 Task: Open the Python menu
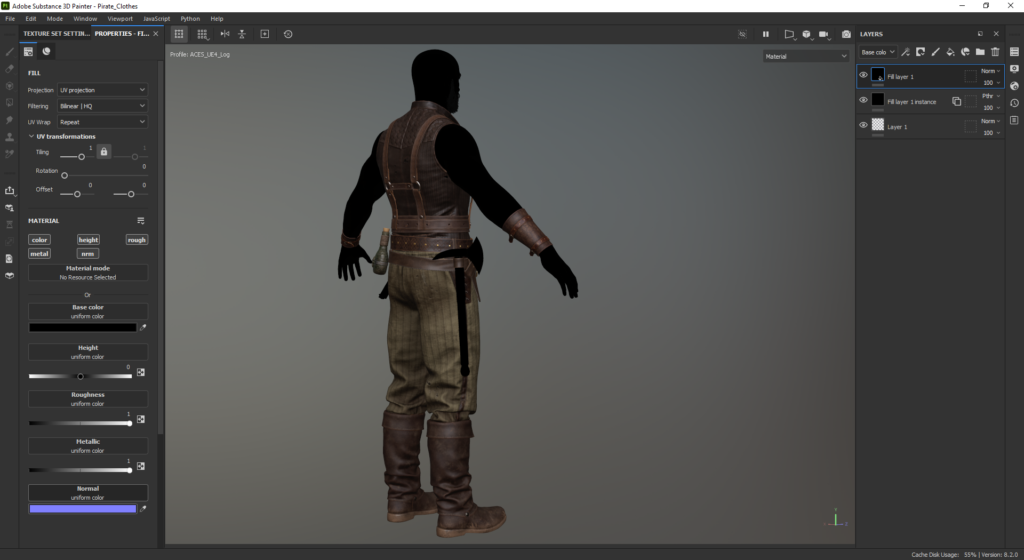190,18
